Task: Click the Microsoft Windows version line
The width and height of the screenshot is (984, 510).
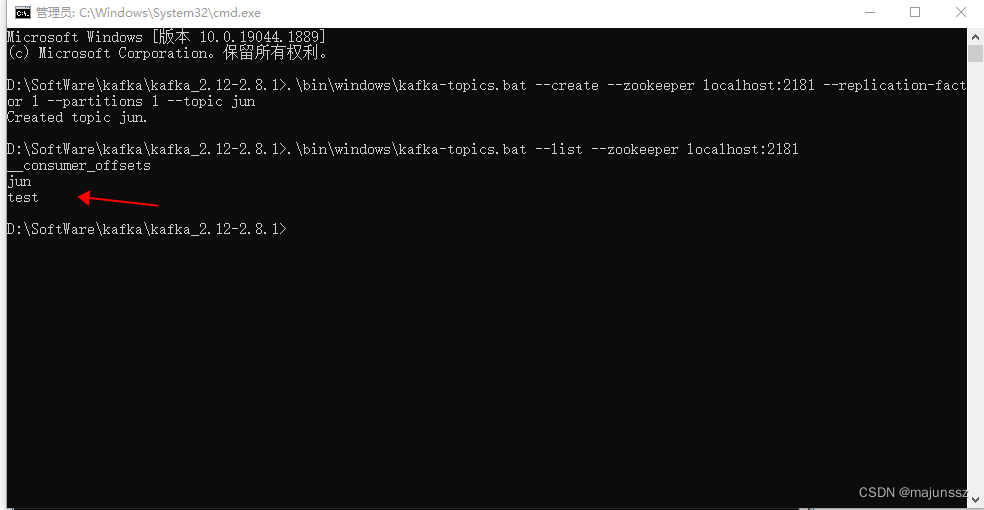Action: click(166, 37)
